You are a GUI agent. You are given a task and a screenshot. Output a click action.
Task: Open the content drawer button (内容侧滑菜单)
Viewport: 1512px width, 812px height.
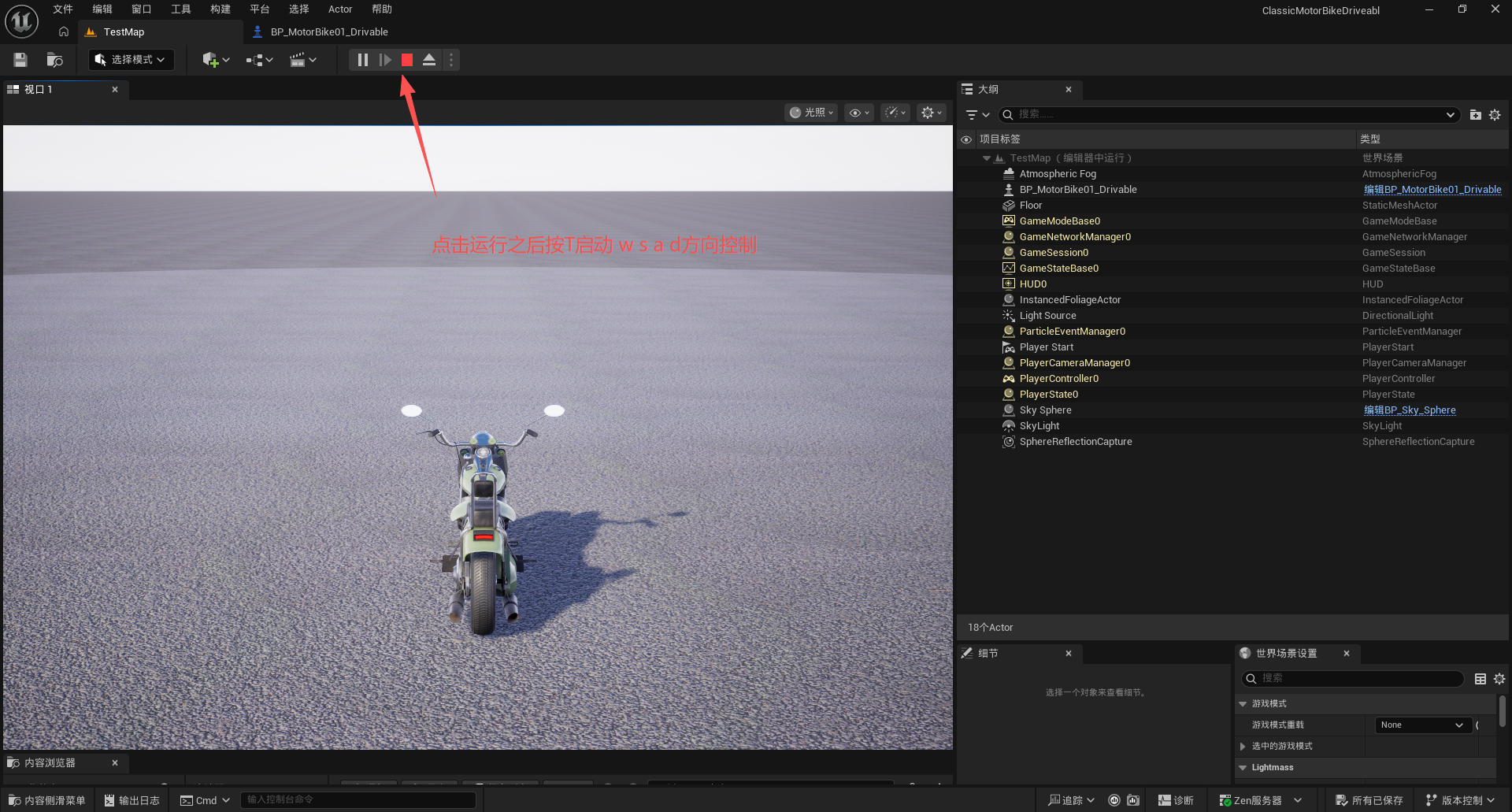click(46, 800)
